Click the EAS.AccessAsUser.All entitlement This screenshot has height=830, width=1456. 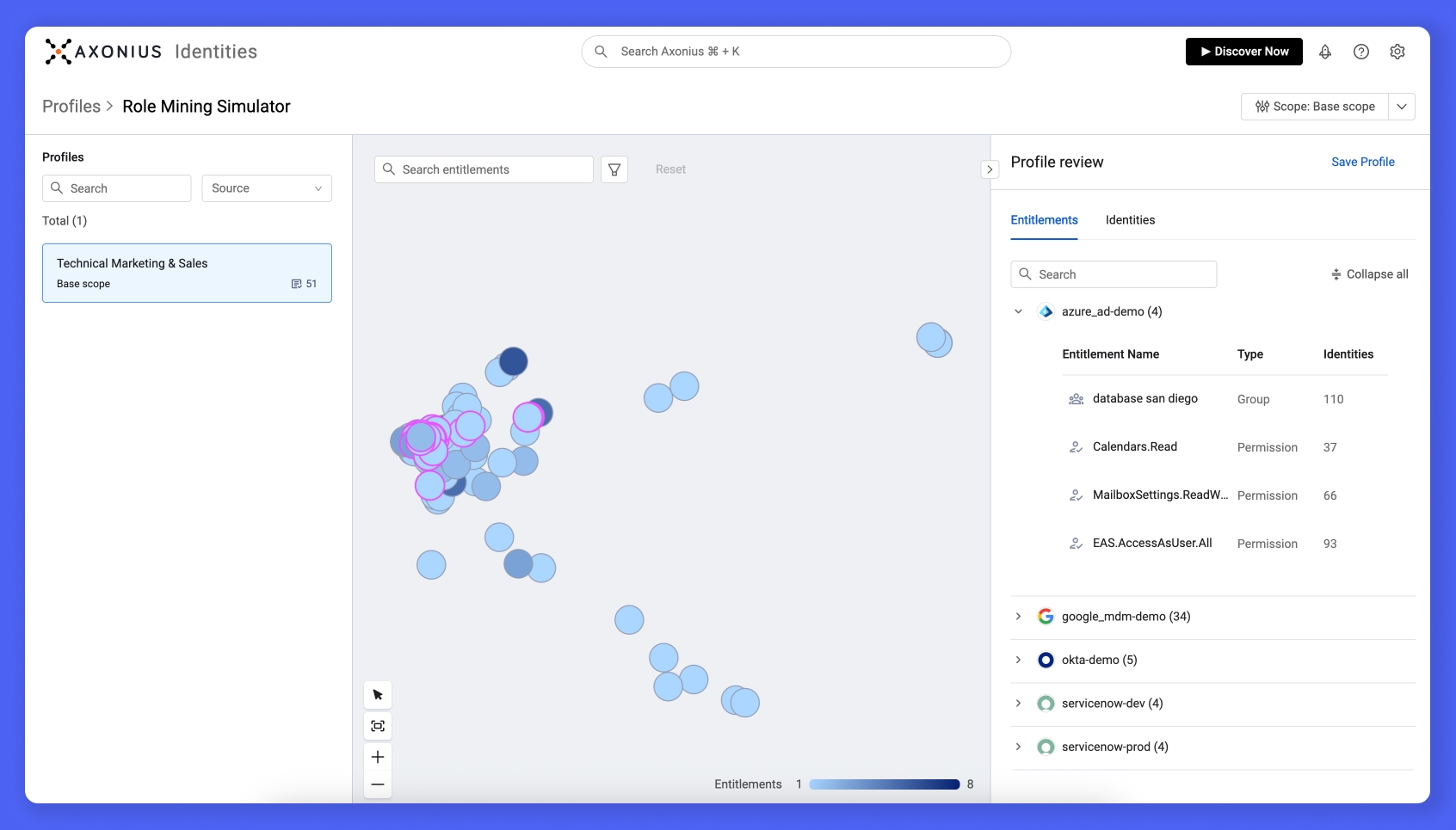[x=1152, y=544]
